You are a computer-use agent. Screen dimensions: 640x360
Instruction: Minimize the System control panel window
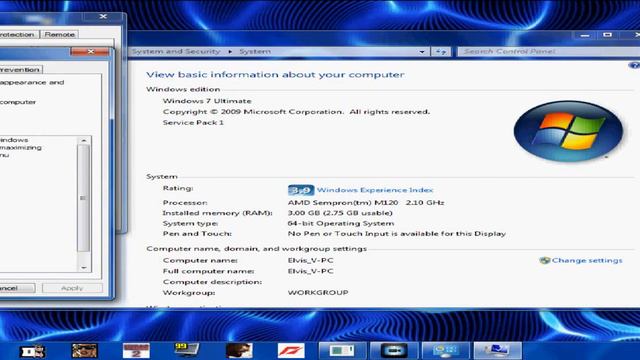(x=585, y=36)
